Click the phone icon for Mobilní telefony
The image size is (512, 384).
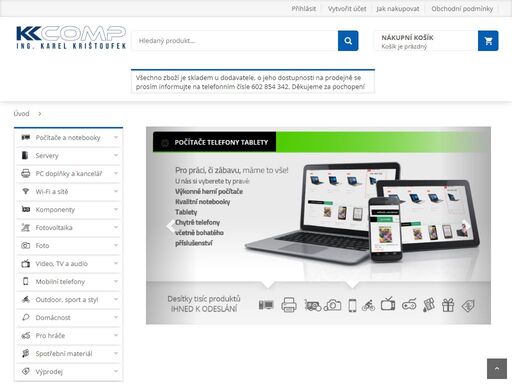click(x=26, y=281)
